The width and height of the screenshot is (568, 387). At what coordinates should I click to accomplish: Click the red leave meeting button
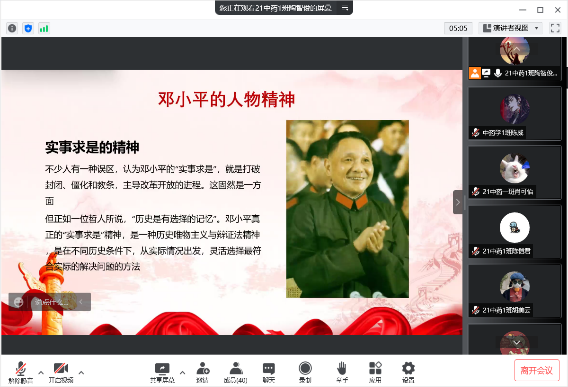tap(536, 370)
